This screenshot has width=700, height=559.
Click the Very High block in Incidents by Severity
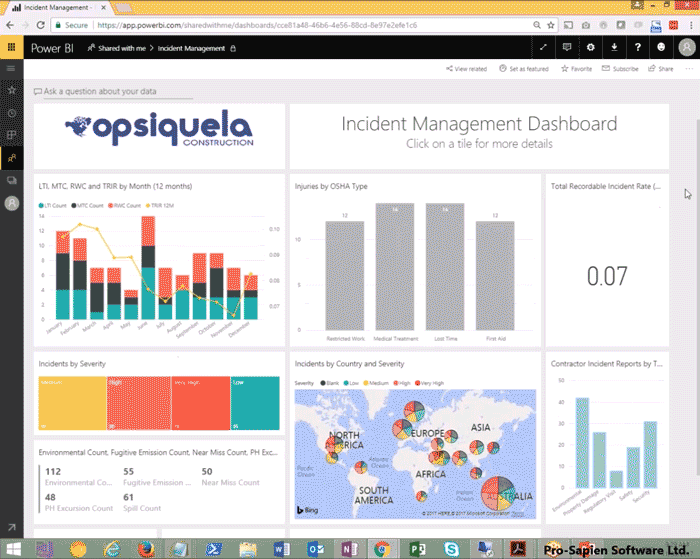[x=201, y=403]
